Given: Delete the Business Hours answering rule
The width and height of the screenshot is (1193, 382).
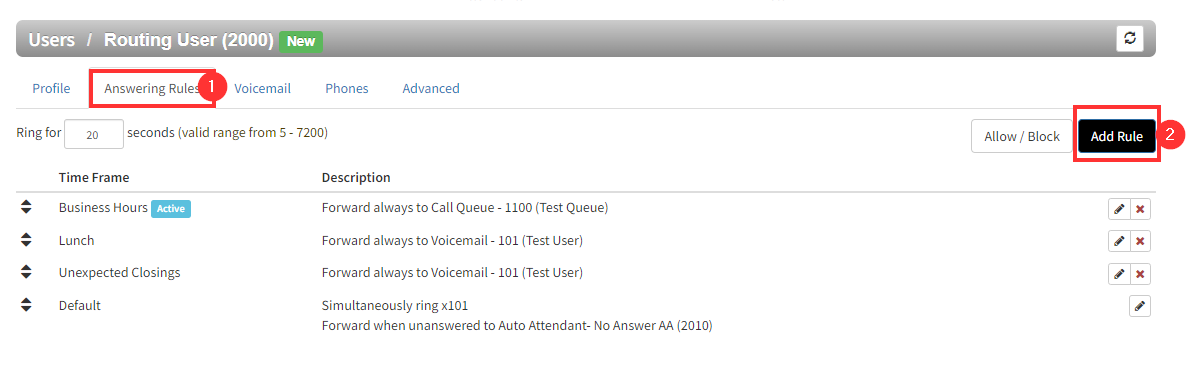Looking at the screenshot, I should tap(1140, 209).
